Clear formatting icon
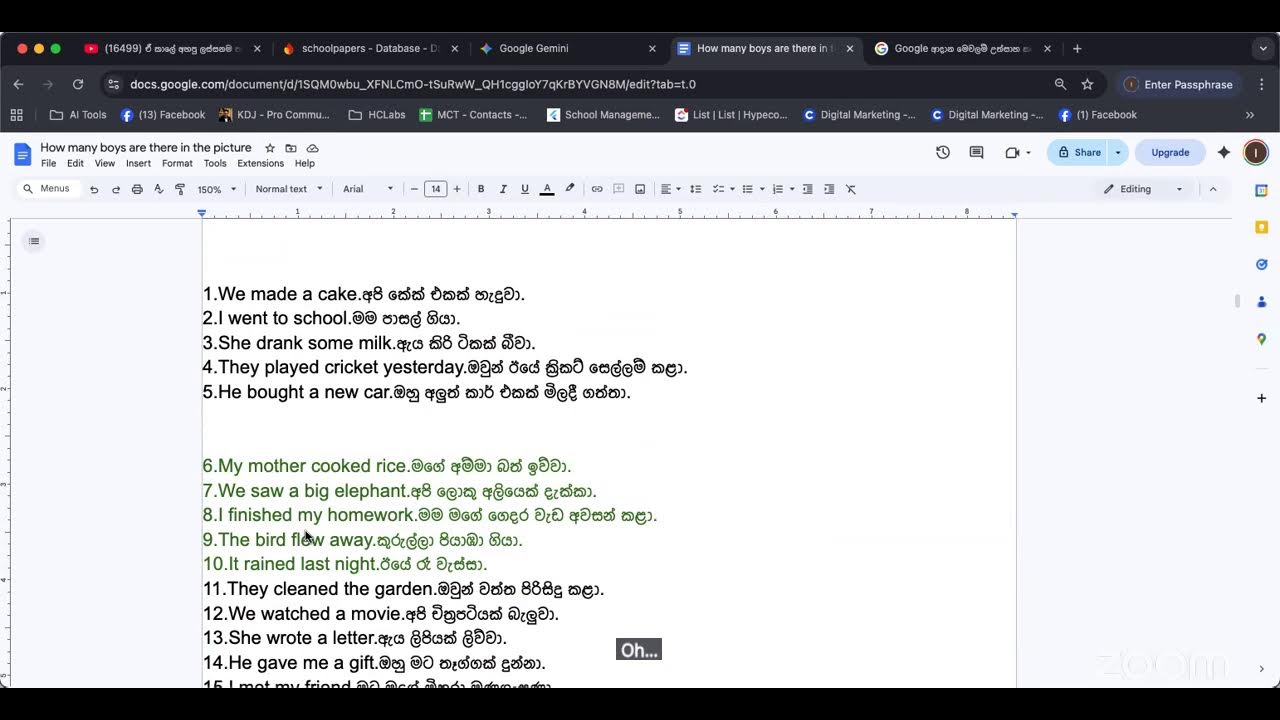Viewport: 1280px width, 720px height. 851,189
